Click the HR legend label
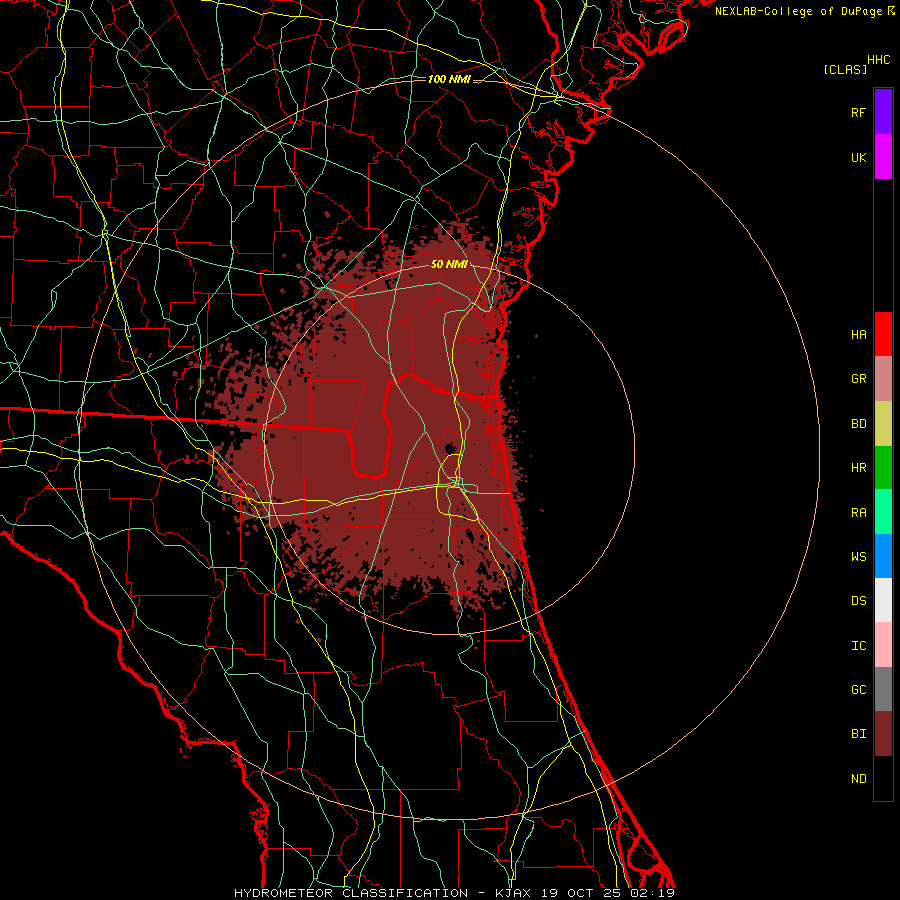Image resolution: width=900 pixels, height=900 pixels. [858, 468]
